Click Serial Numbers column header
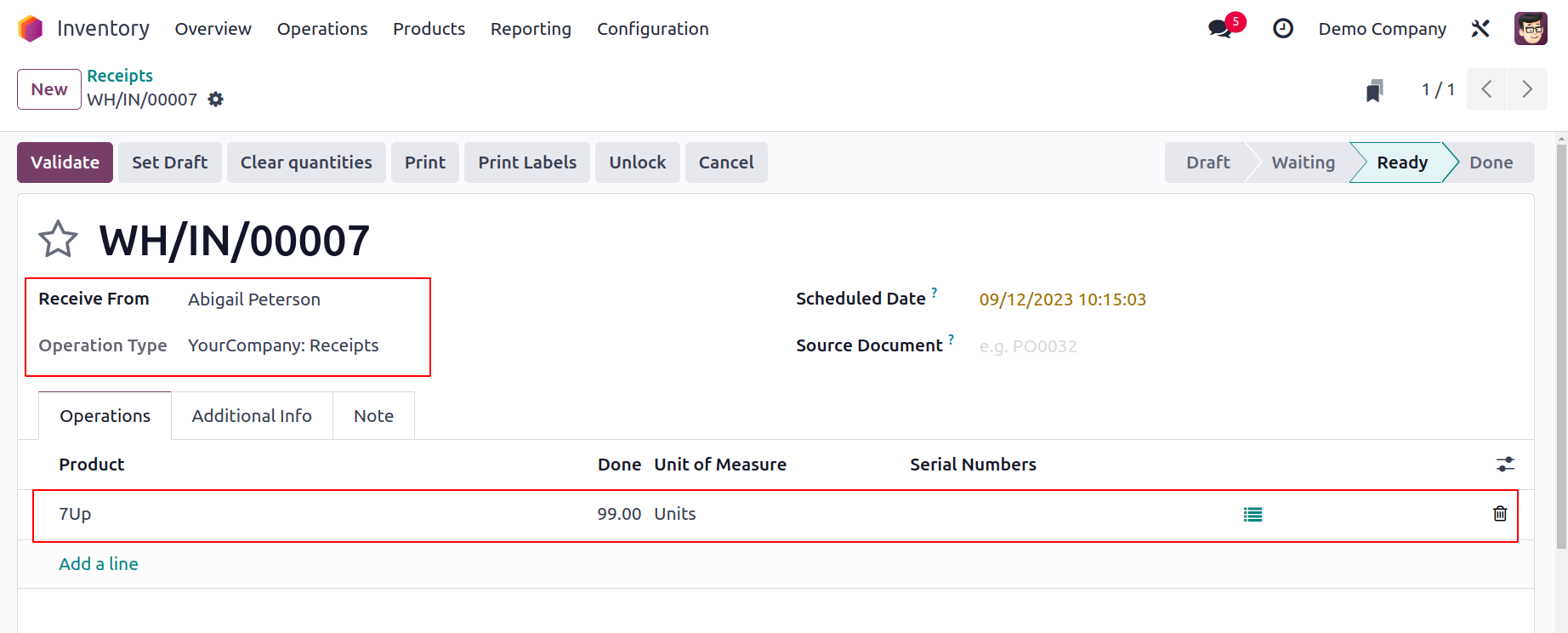This screenshot has height=633, width=1568. click(x=973, y=465)
